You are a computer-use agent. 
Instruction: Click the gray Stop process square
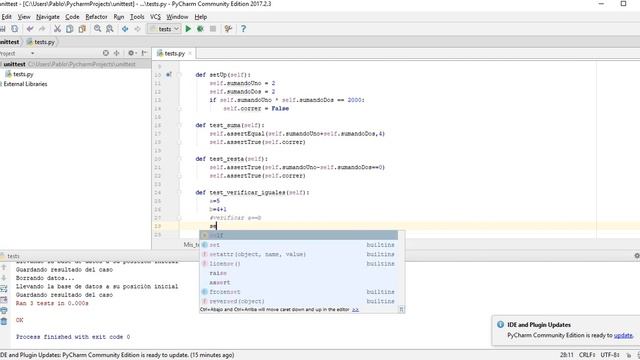tap(213, 29)
